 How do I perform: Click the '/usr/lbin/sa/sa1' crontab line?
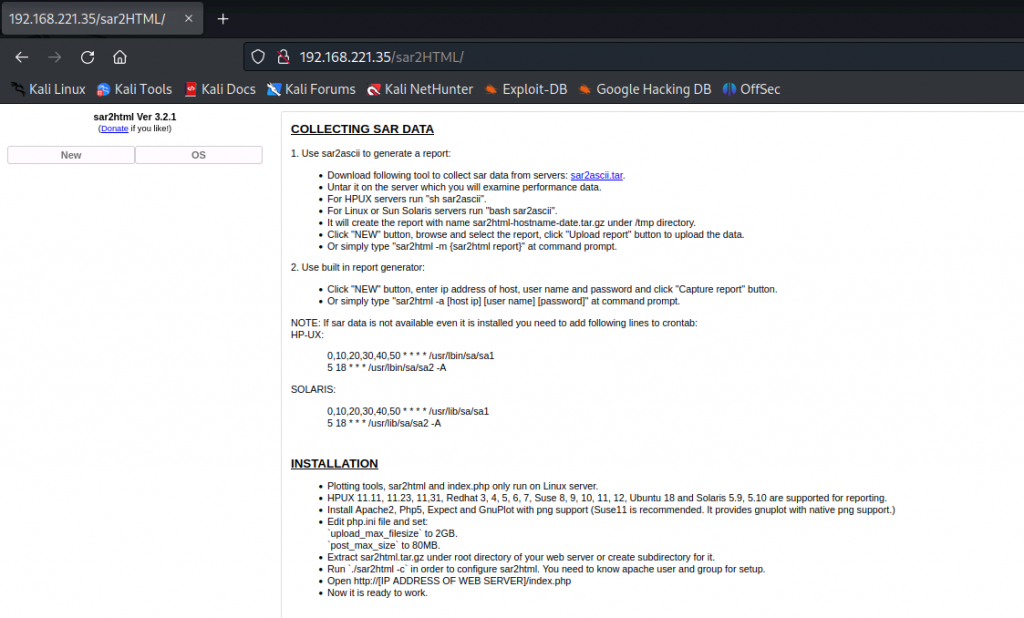(411, 356)
